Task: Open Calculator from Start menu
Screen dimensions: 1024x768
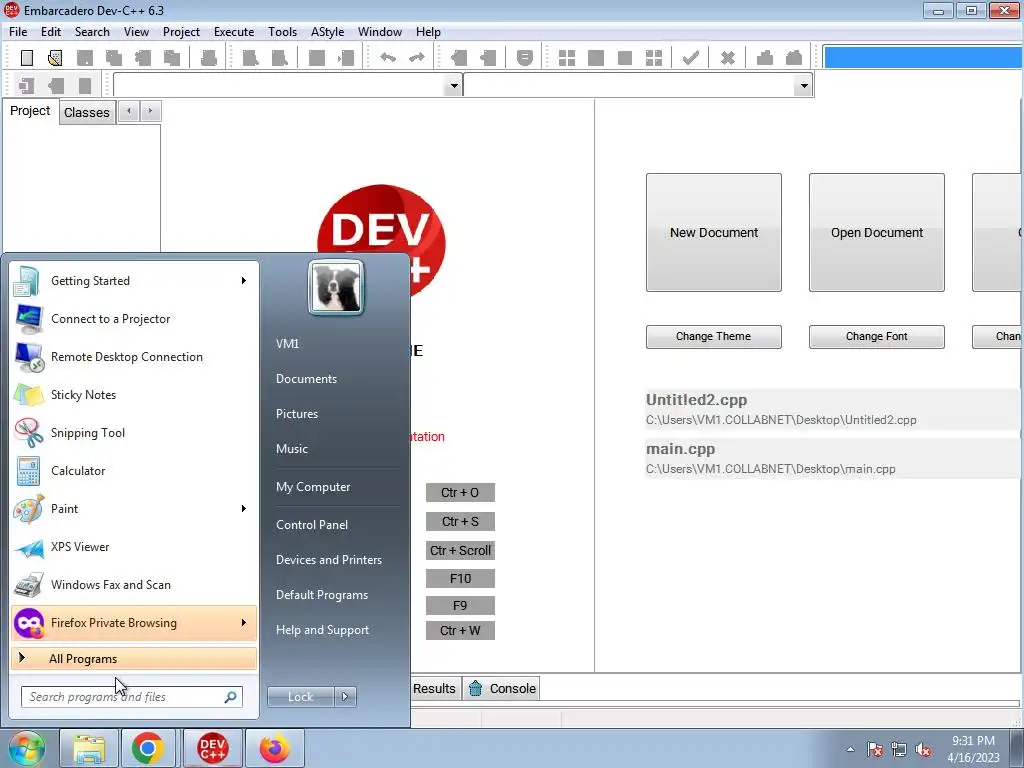Action: (x=134, y=470)
